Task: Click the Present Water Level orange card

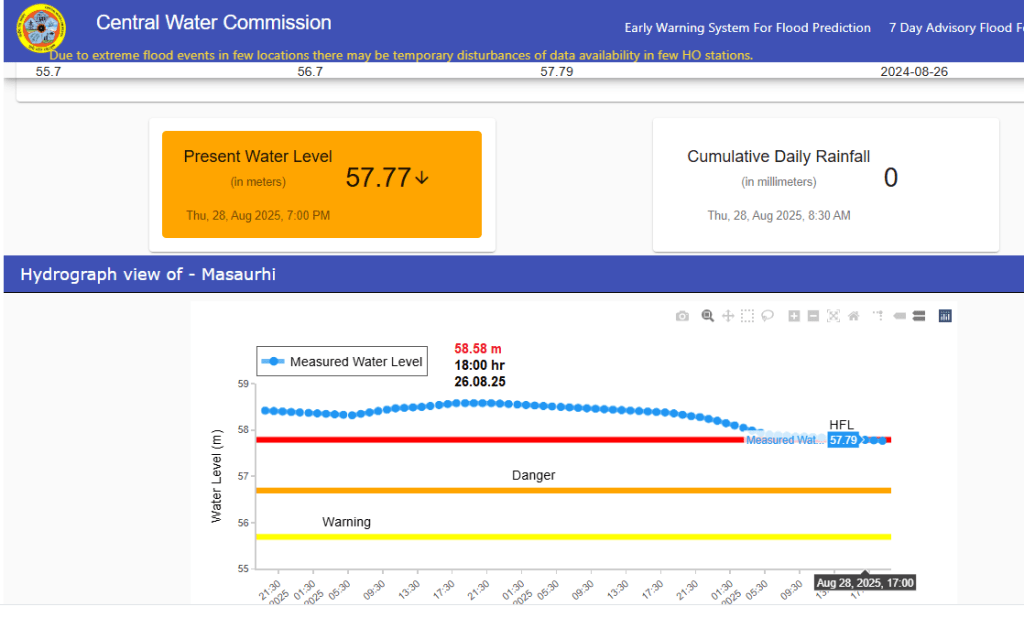Action: click(321, 184)
